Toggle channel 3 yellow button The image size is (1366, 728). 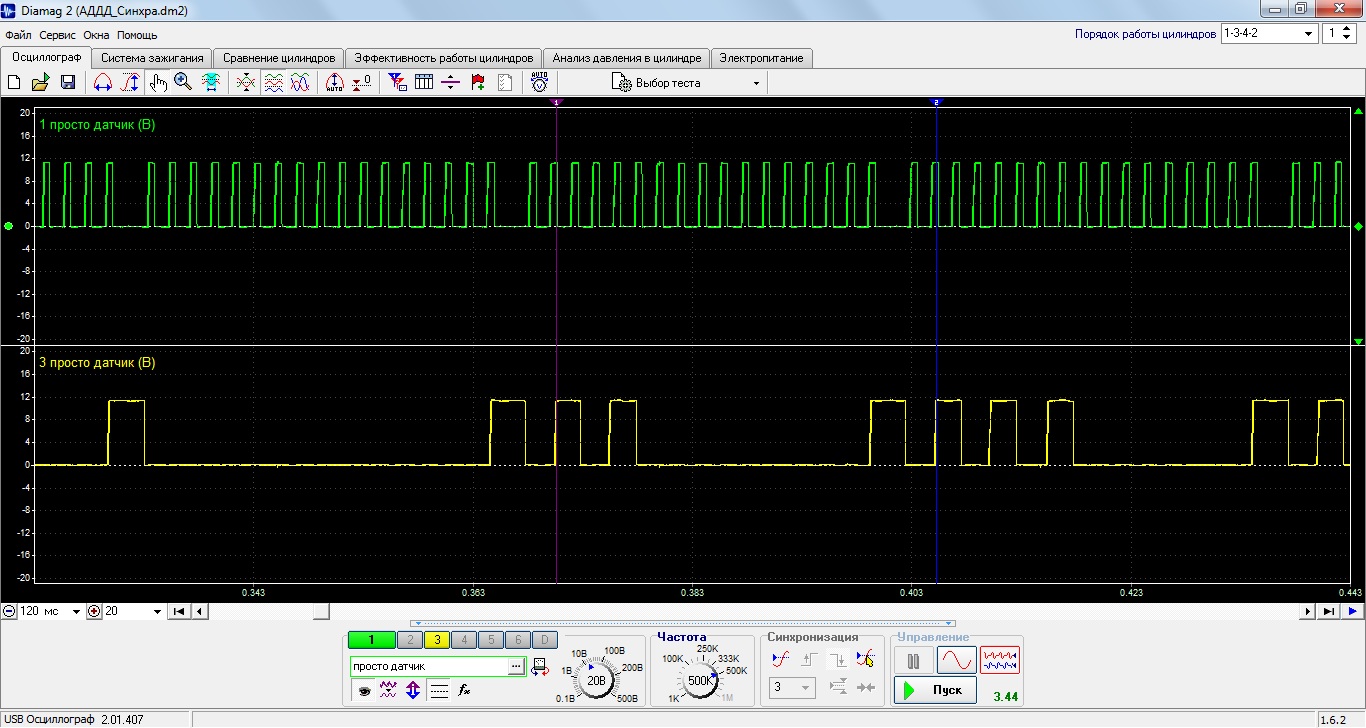coord(437,640)
